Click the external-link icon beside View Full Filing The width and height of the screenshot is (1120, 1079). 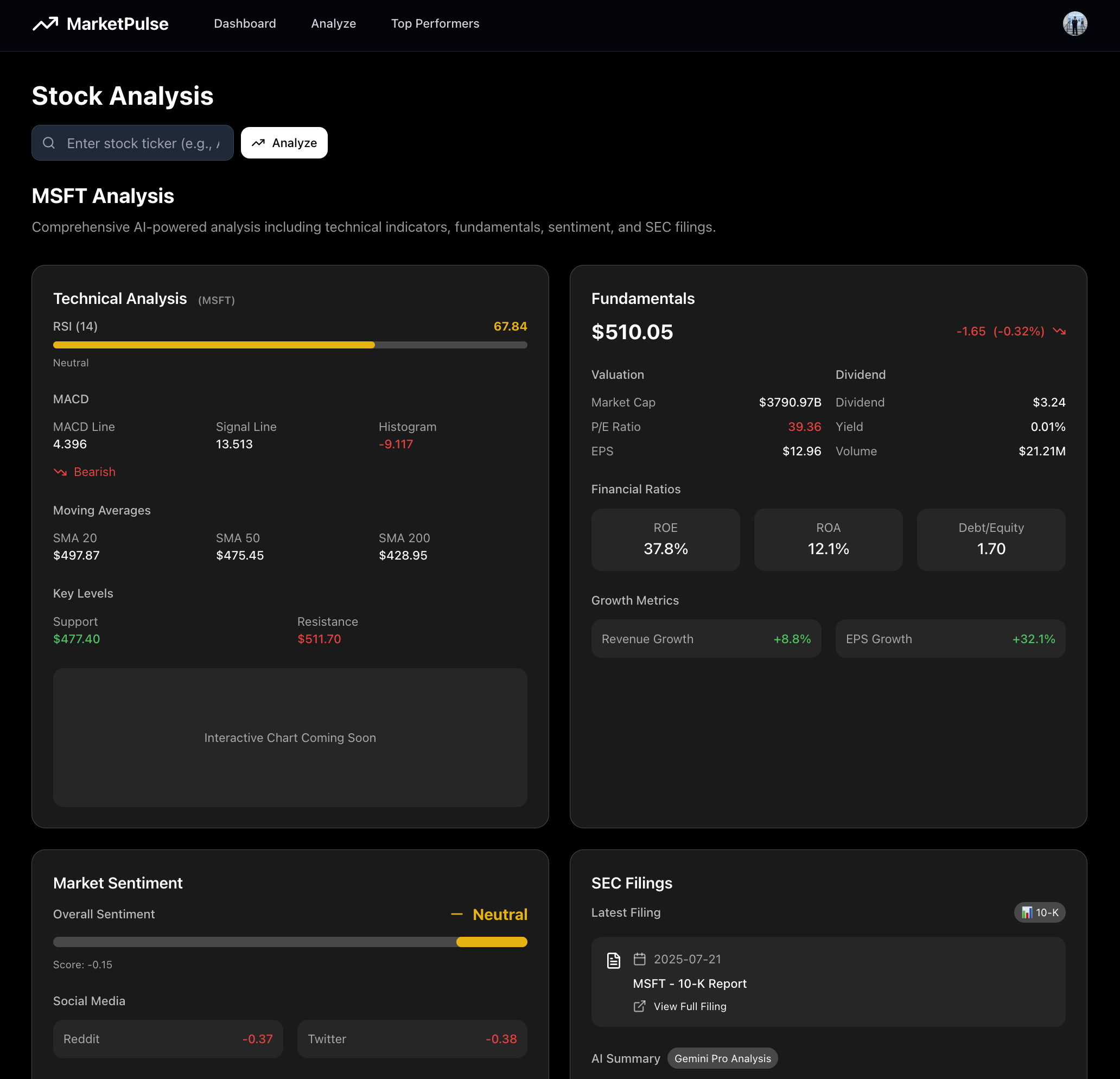(639, 1006)
